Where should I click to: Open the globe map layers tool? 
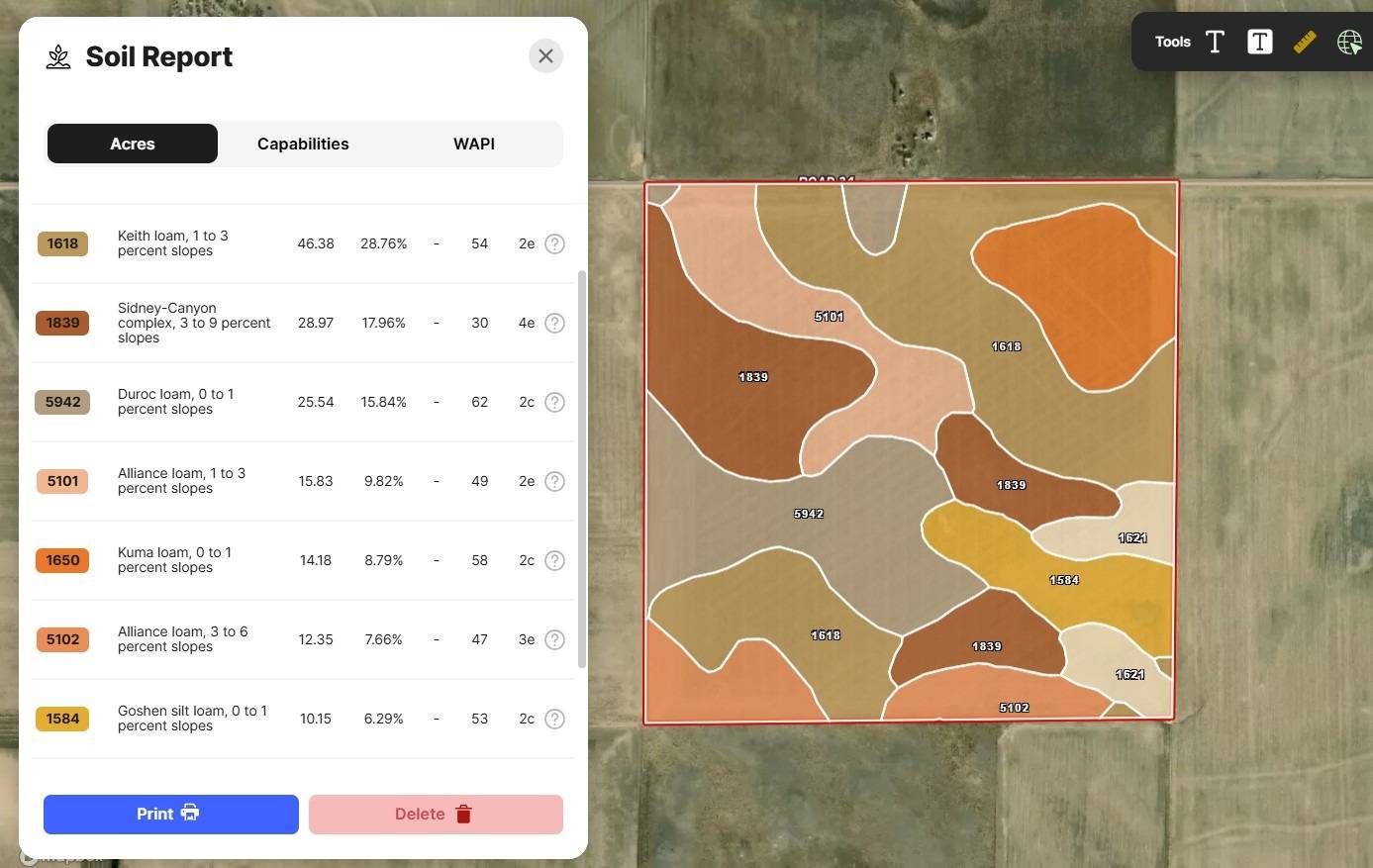point(1349,42)
